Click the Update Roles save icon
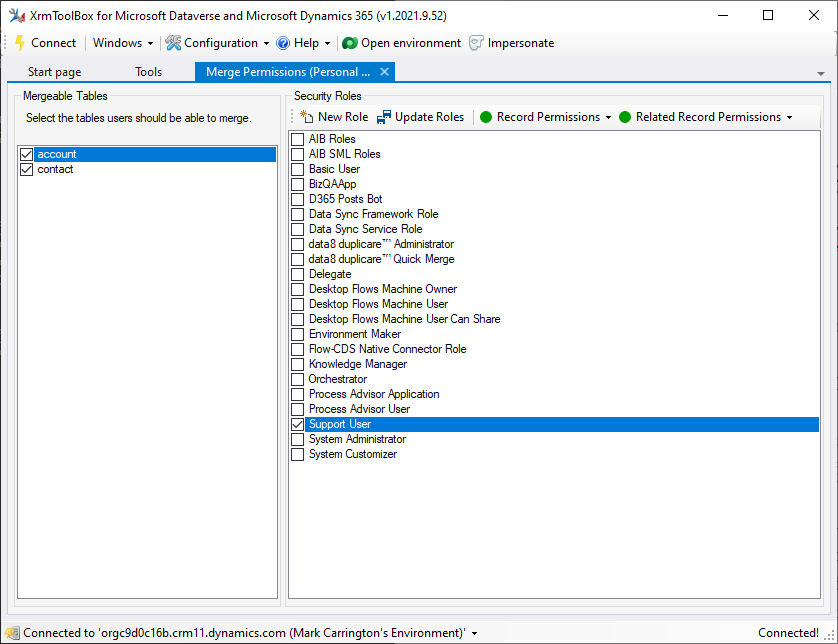Image resolution: width=838 pixels, height=644 pixels. point(384,117)
